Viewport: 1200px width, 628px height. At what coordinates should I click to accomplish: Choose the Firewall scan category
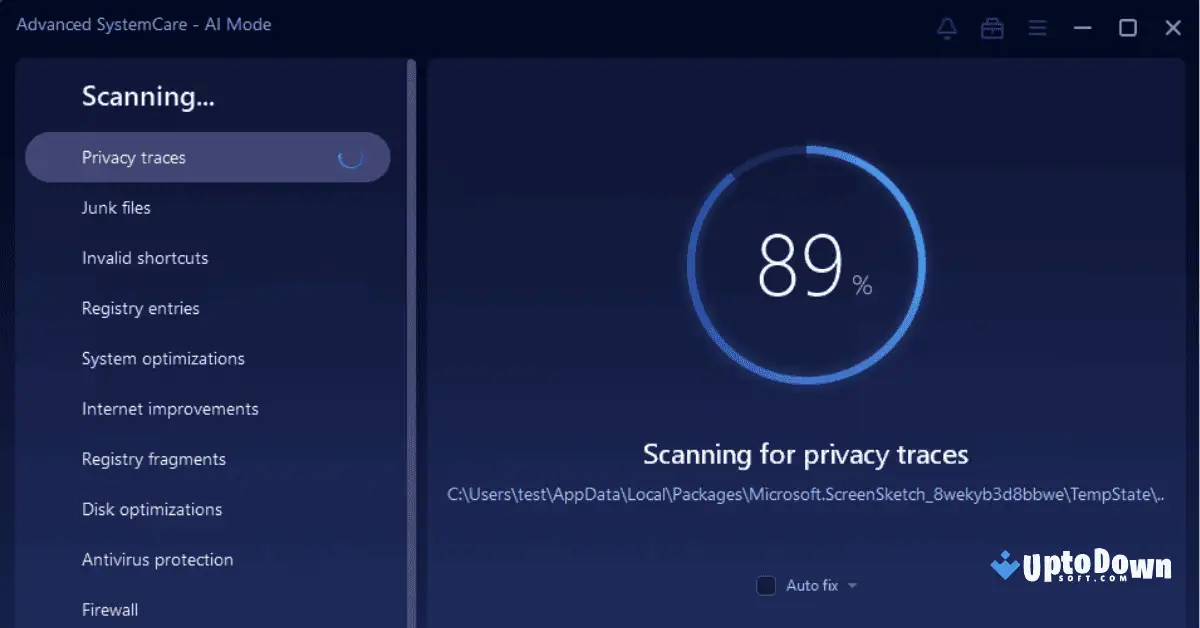(x=110, y=609)
